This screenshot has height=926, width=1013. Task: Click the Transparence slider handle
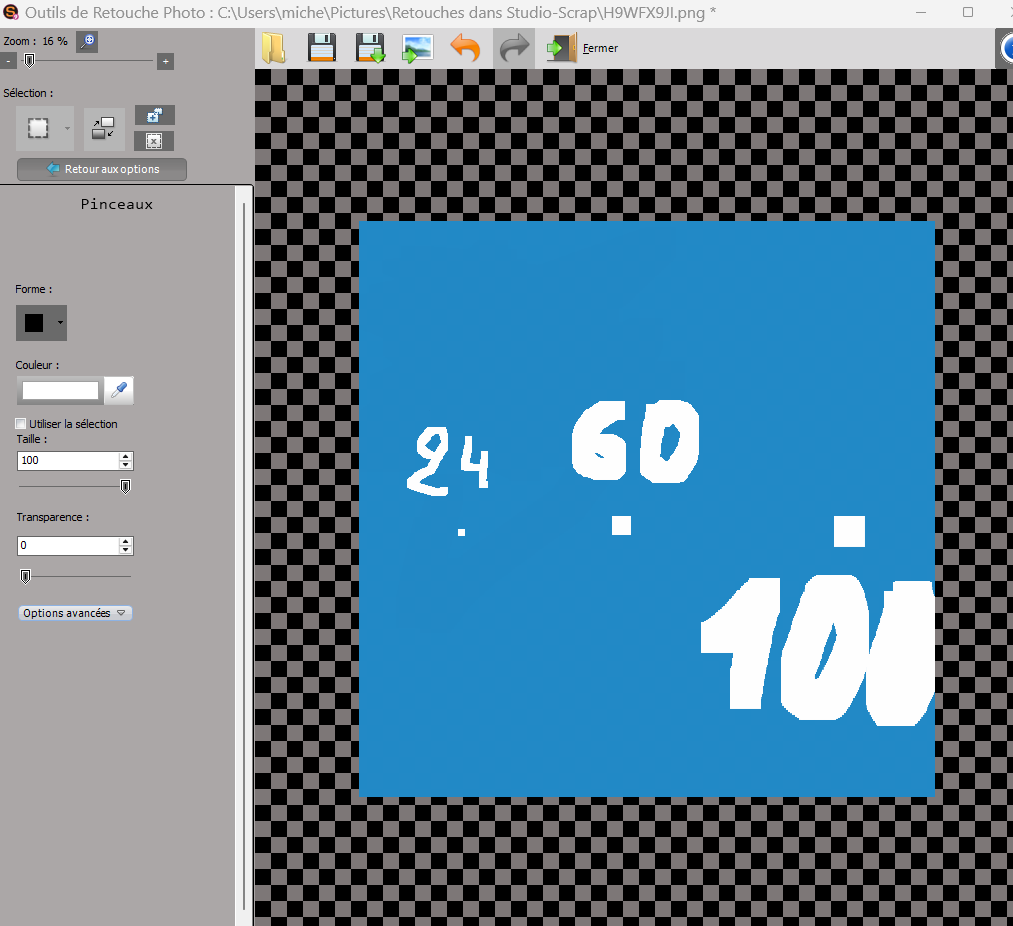coord(25,576)
